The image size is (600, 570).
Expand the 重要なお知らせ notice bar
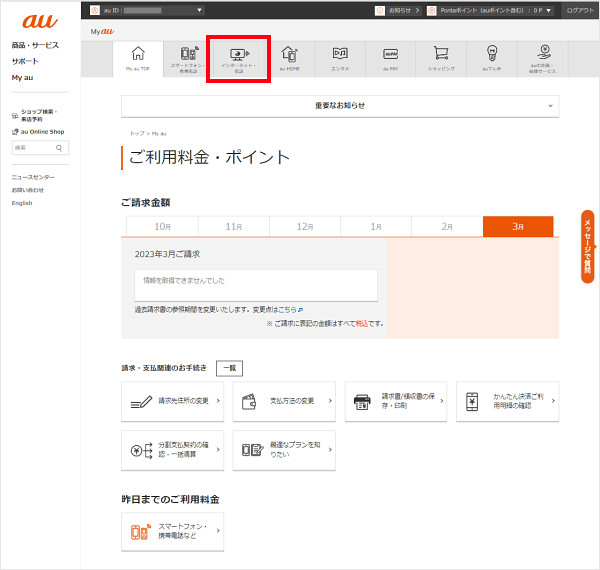point(340,105)
